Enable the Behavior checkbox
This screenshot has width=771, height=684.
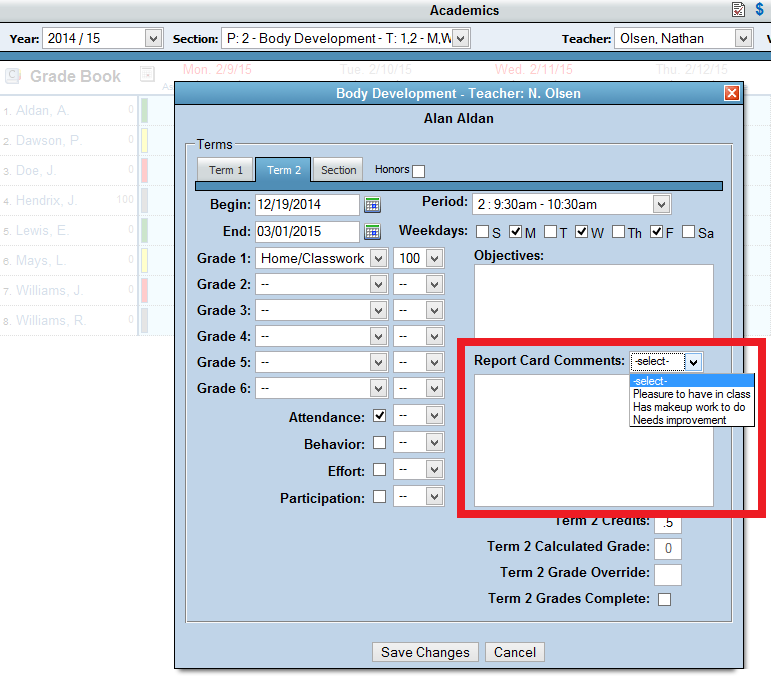(x=379, y=443)
